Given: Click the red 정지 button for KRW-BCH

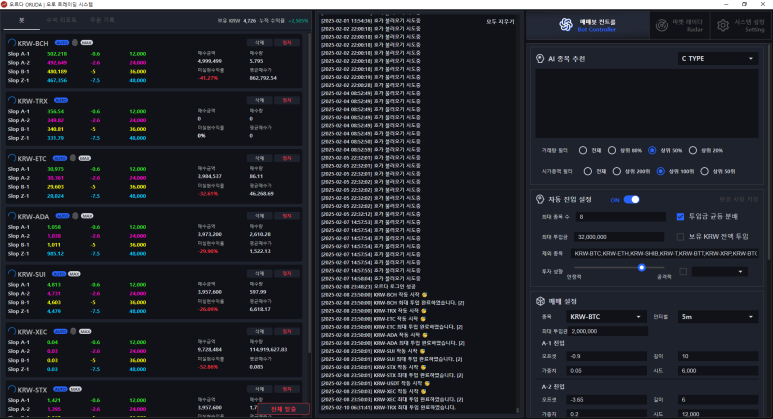Looking at the screenshot, I should tap(287, 43).
